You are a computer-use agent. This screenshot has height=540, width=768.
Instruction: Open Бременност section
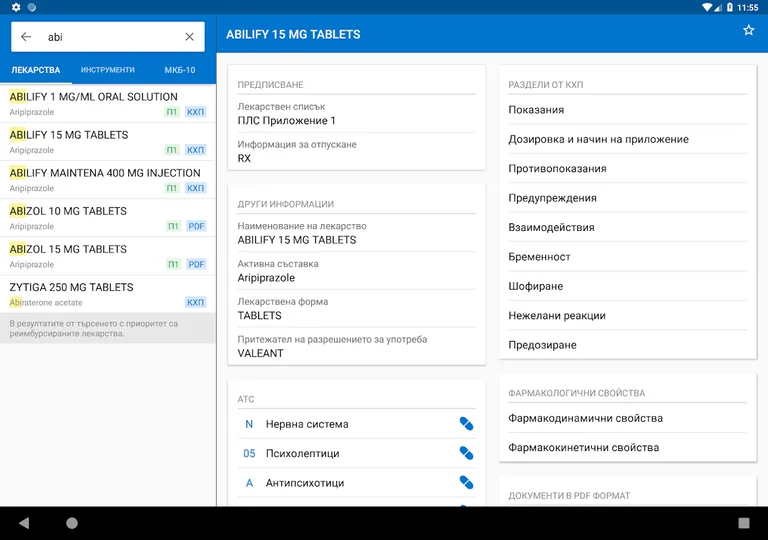pos(627,257)
